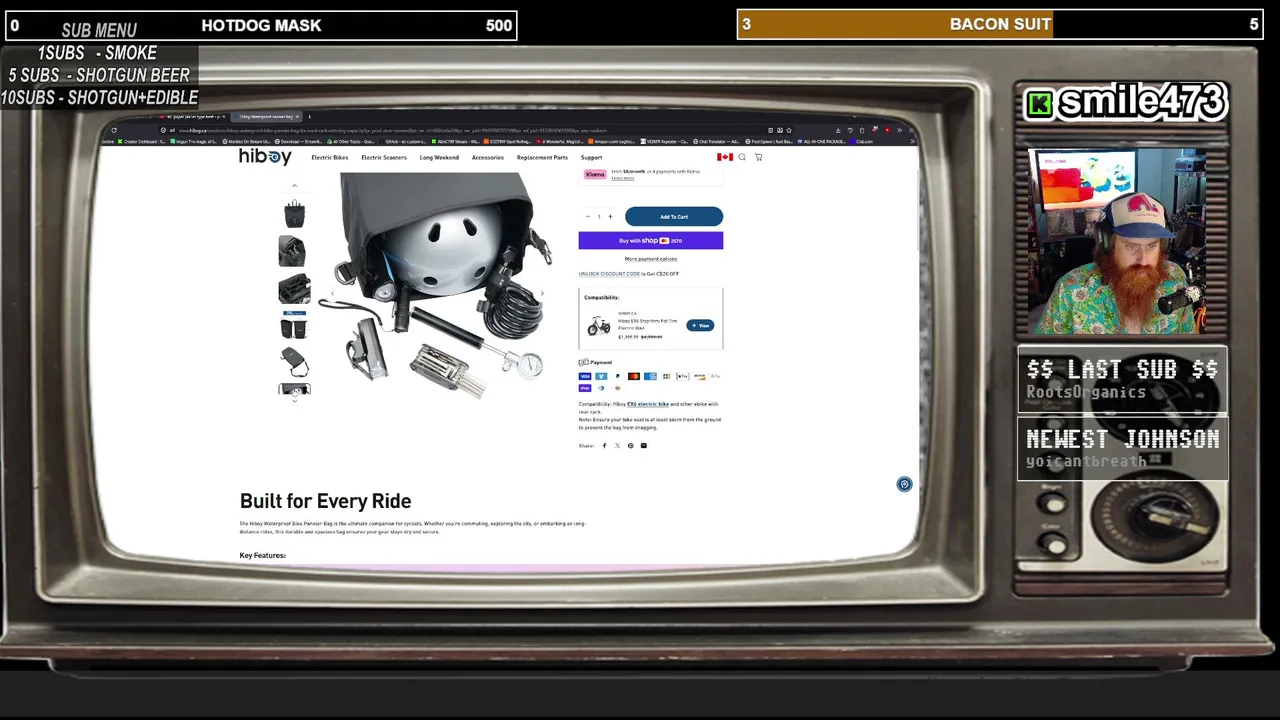Decrease quantity with minus button
1280x720 pixels.
[x=588, y=217]
